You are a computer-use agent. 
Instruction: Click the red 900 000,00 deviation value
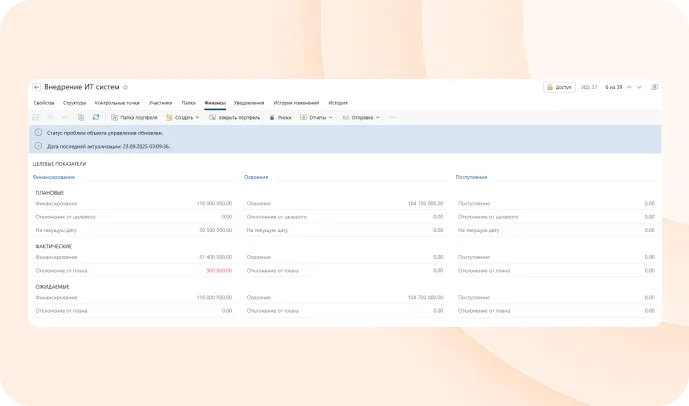(x=218, y=270)
